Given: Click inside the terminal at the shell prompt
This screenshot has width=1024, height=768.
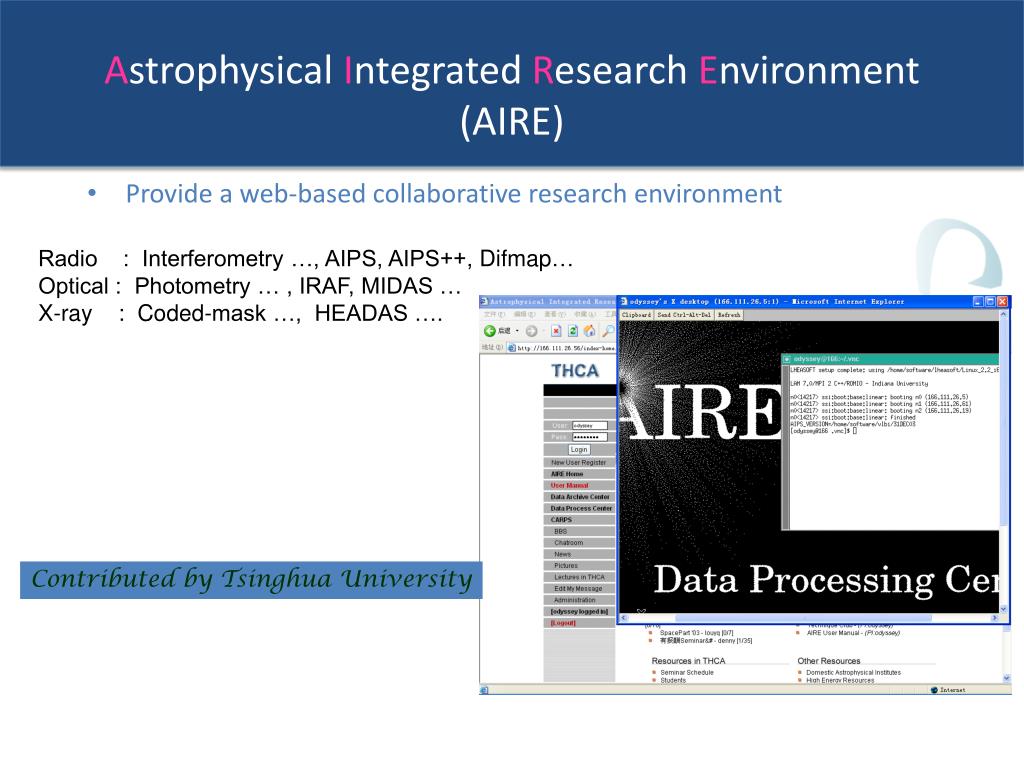Looking at the screenshot, I should pyautogui.click(x=854, y=431).
